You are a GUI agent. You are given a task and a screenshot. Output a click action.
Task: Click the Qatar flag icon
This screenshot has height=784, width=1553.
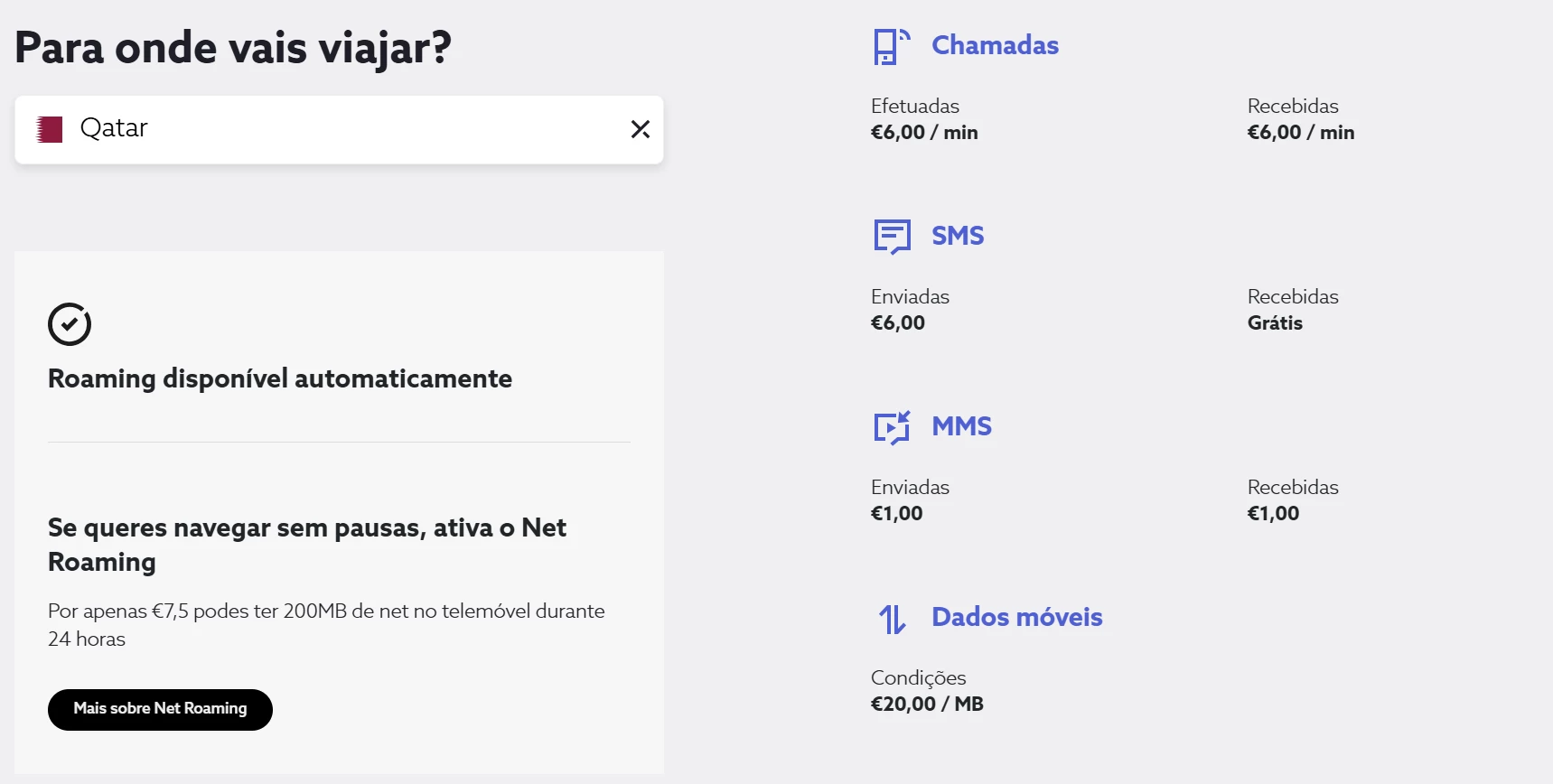pyautogui.click(x=50, y=129)
